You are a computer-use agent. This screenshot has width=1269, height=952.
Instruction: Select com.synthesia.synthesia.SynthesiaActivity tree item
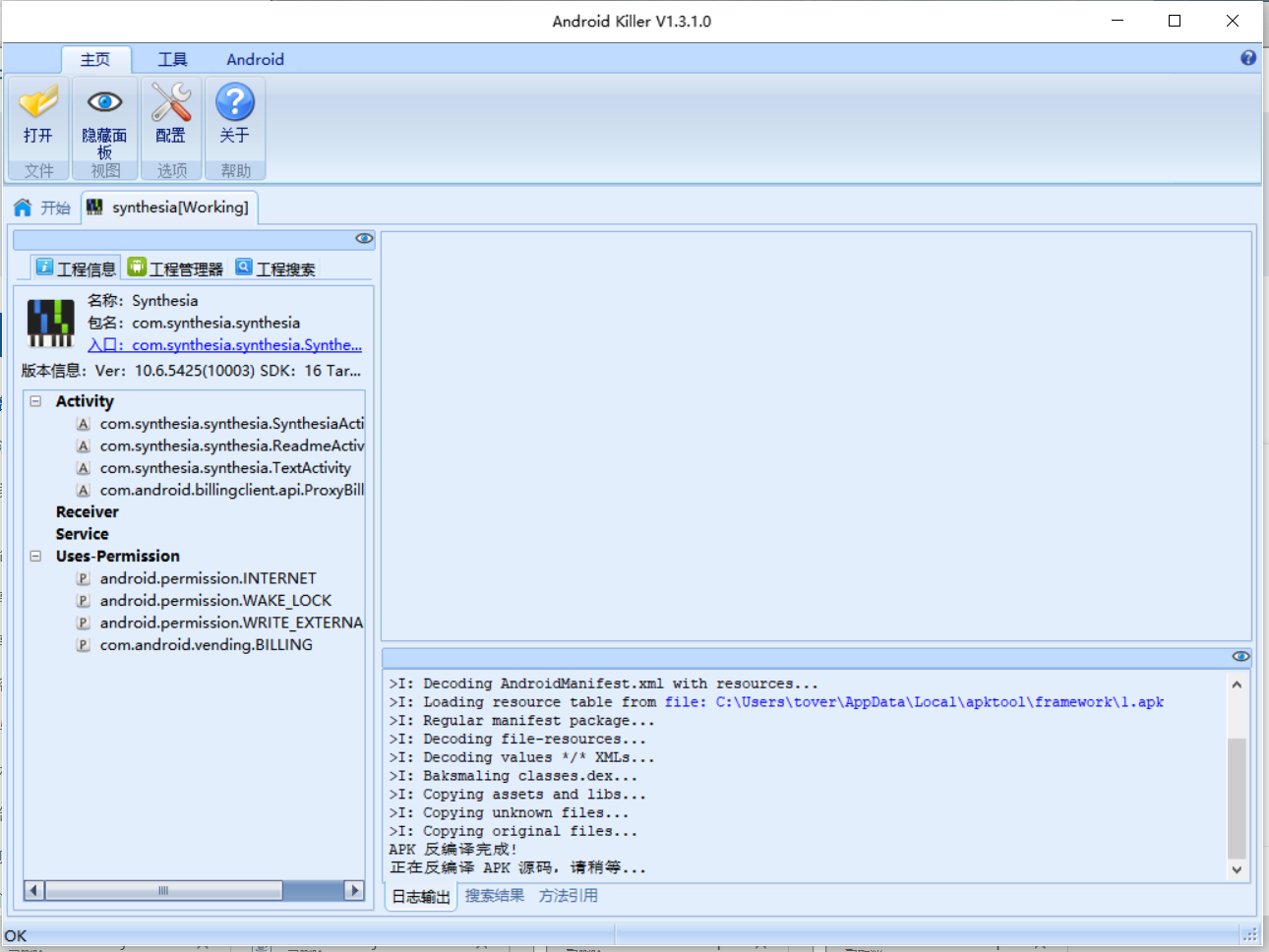coord(232,424)
